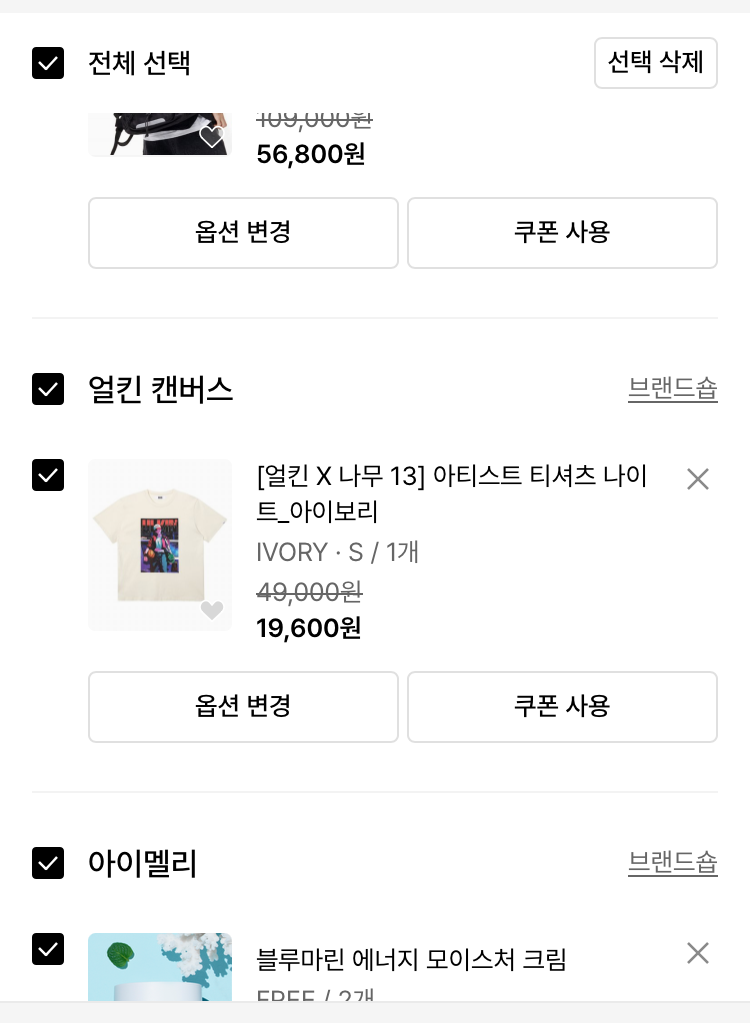
Task: Click 쿠폰 사용 for the ivory t-shirt
Action: [x=562, y=707]
